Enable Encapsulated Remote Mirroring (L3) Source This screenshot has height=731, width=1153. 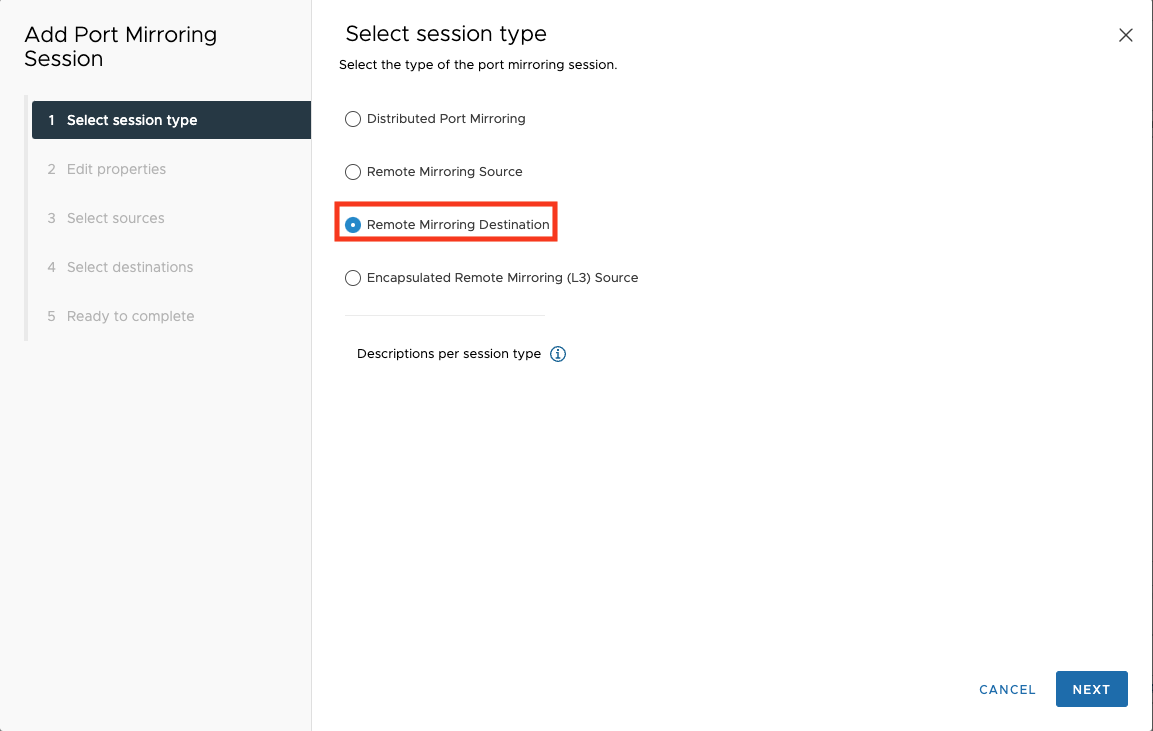point(353,277)
